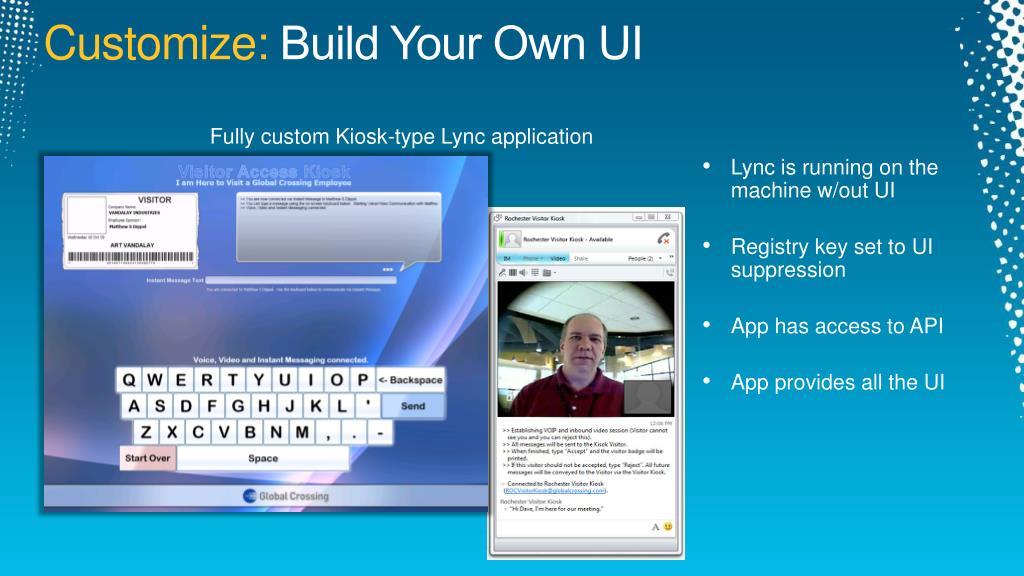Click the Instant Message Text field
Viewport: 1024px width, 576px height.
(301, 280)
